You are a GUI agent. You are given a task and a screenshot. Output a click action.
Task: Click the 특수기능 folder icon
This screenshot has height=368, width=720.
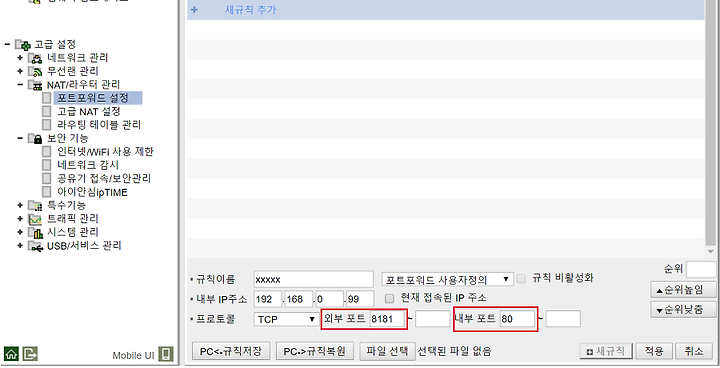35,205
